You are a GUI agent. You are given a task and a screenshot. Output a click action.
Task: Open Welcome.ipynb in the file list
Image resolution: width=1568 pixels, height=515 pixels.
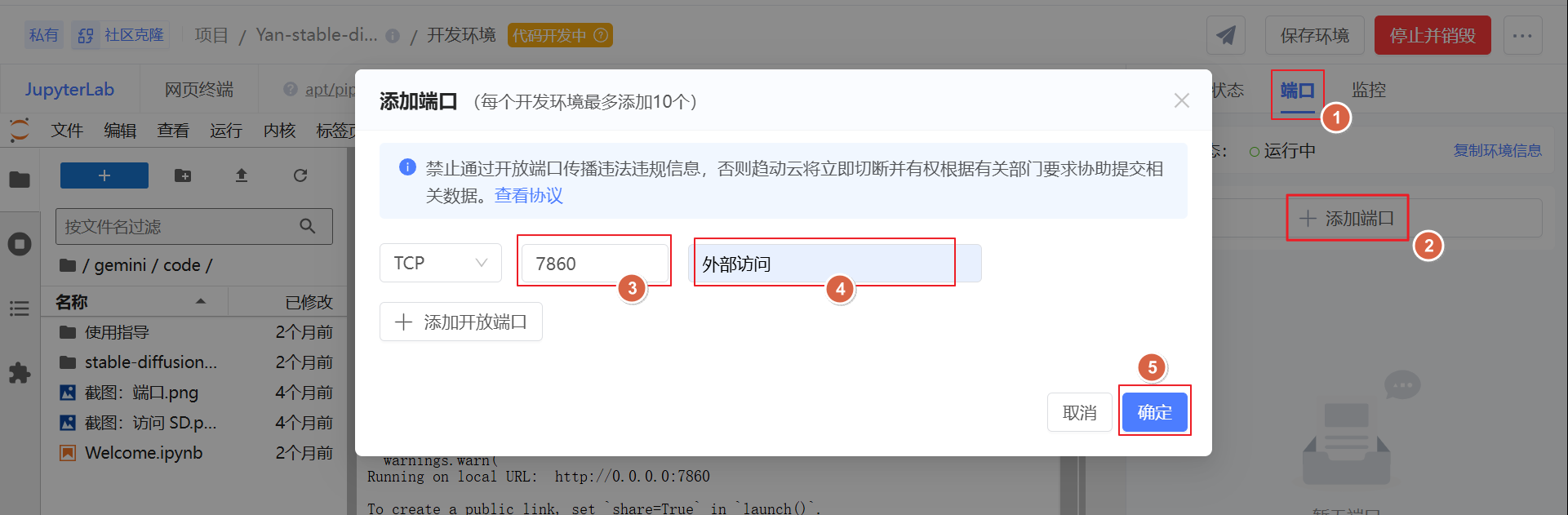[x=144, y=453]
